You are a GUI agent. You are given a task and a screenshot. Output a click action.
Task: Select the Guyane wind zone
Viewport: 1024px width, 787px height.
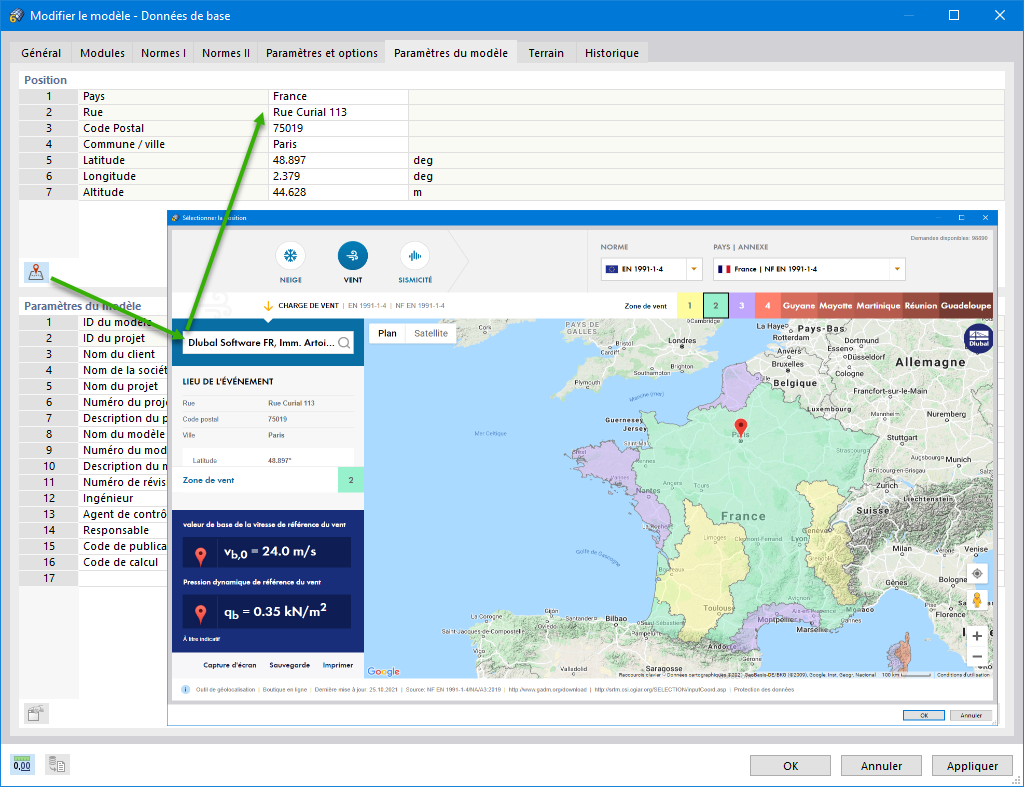tap(799, 306)
